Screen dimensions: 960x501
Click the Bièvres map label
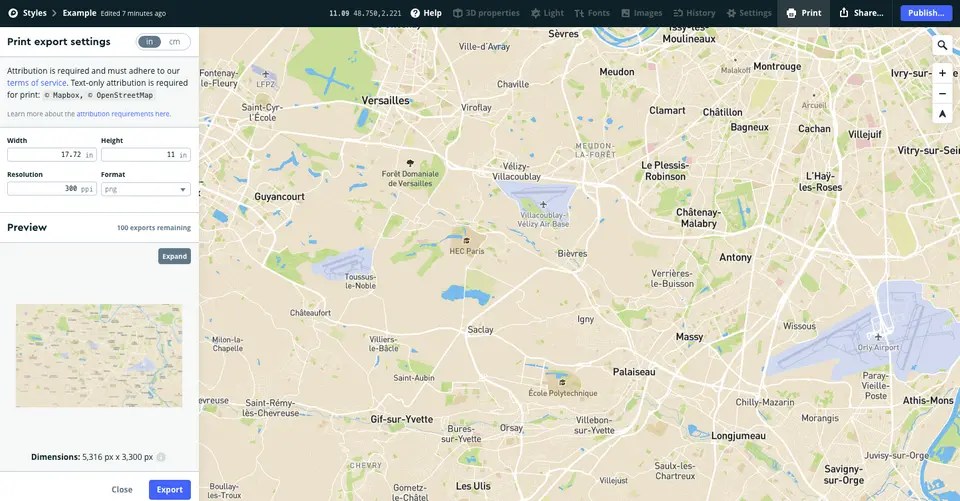point(572,254)
